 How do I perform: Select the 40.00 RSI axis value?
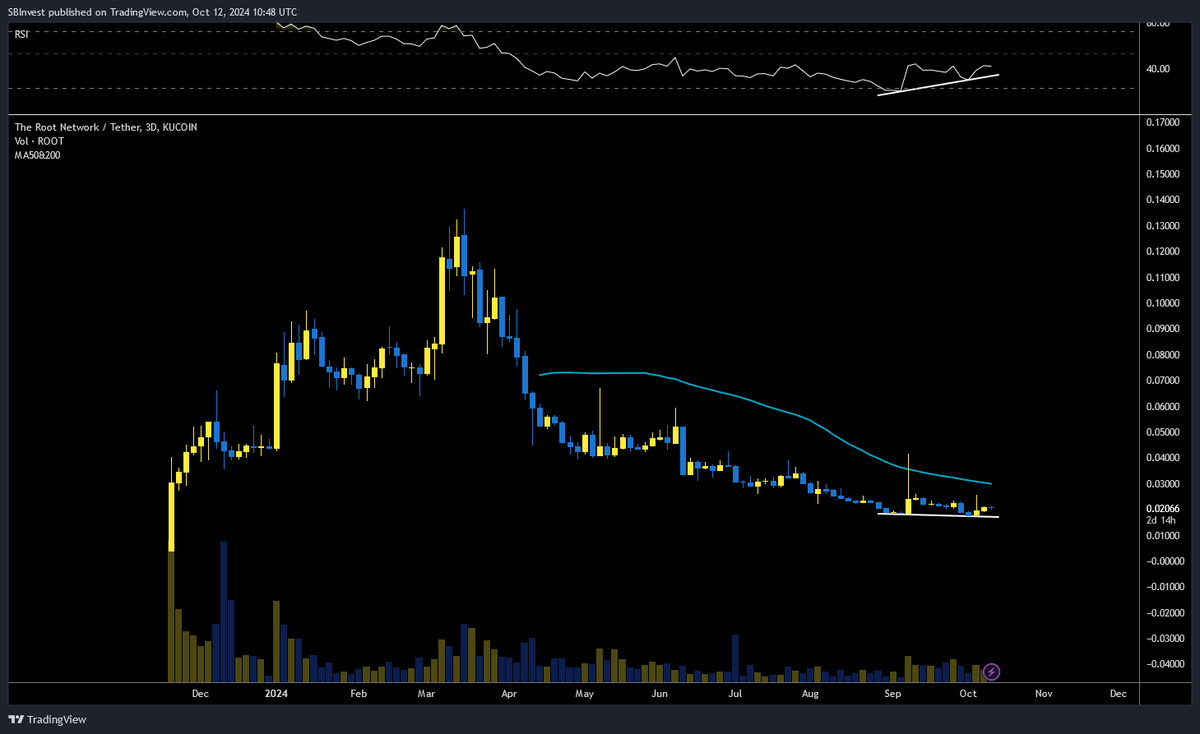point(1156,69)
